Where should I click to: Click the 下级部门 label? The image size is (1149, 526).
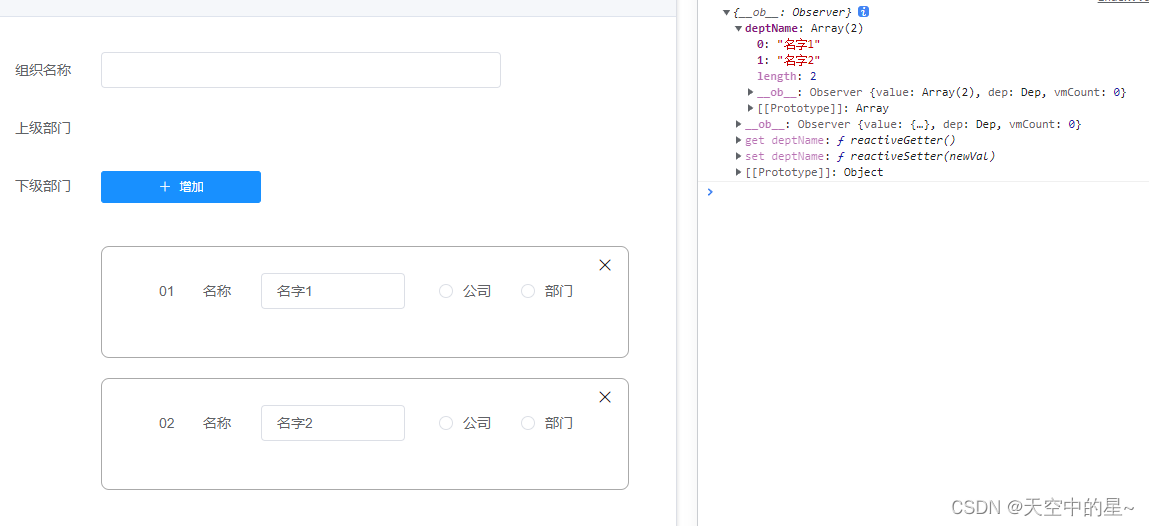click(x=43, y=186)
